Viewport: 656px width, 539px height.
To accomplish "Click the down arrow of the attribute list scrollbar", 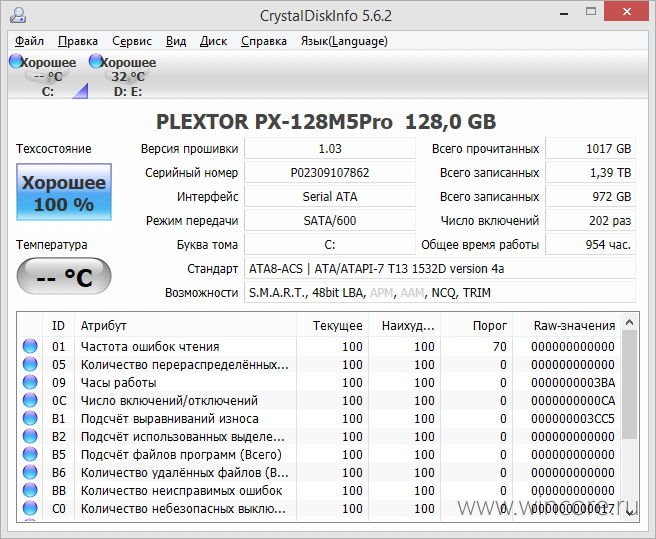I will coord(630,512).
